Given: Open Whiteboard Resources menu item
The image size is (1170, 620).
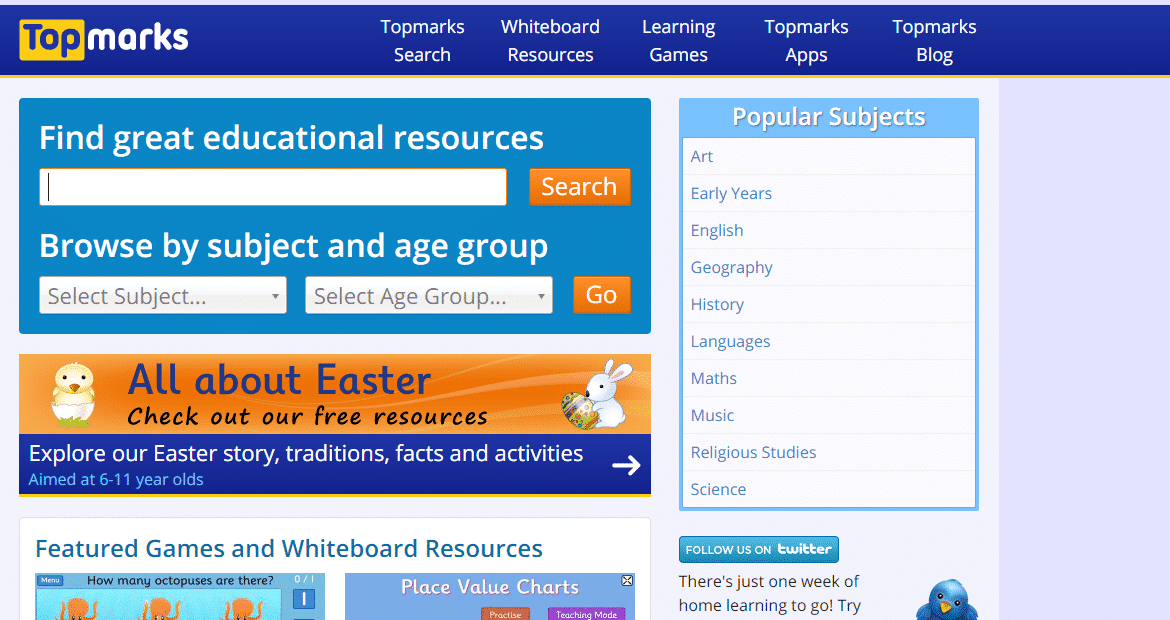Looking at the screenshot, I should [551, 40].
